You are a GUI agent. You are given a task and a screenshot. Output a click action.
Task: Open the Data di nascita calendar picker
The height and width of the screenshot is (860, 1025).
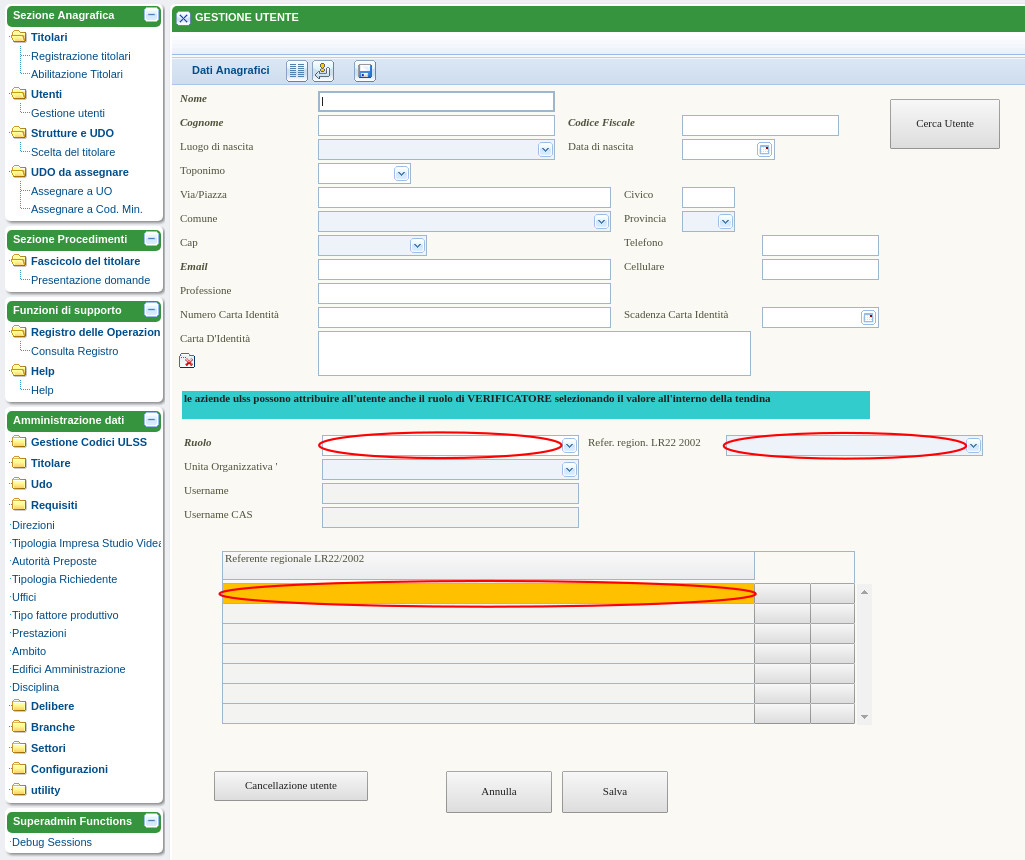(764, 150)
